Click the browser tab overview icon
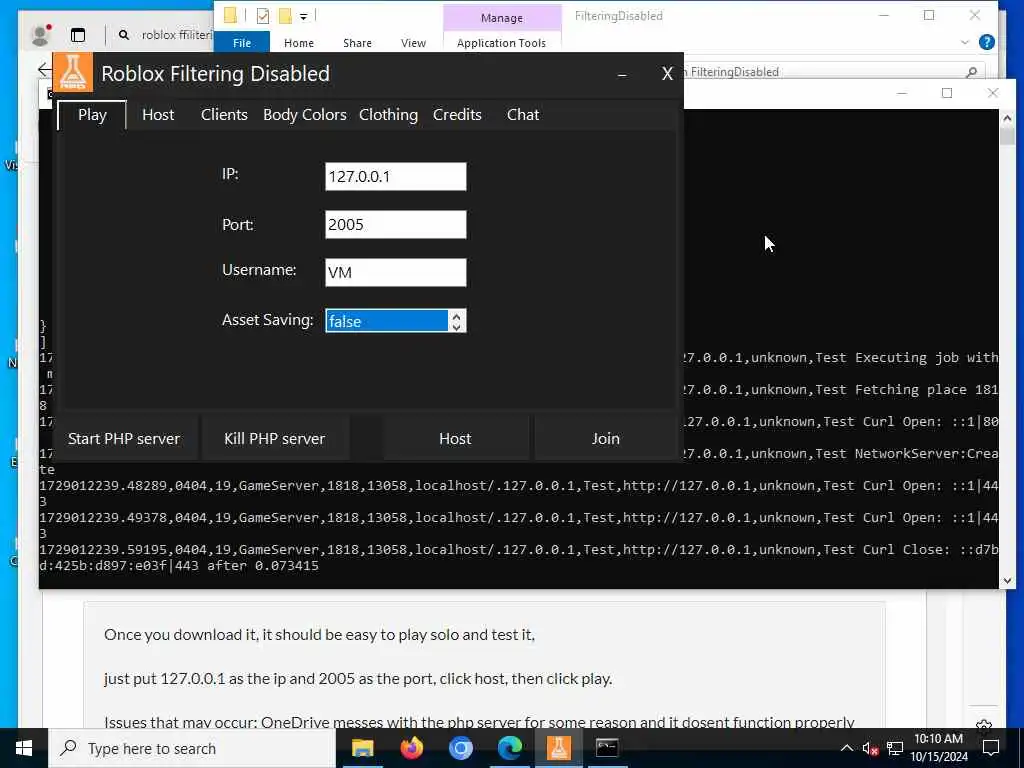 pyautogui.click(x=78, y=35)
